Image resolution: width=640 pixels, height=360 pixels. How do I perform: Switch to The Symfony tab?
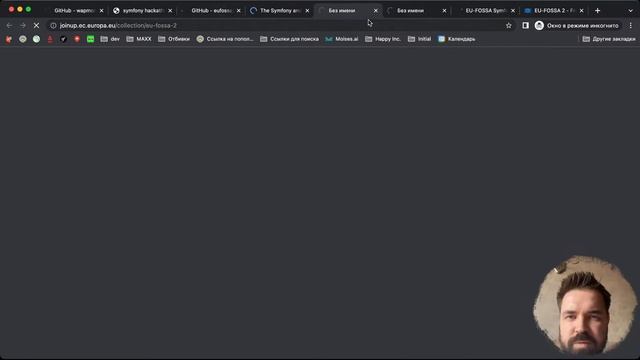point(279,11)
